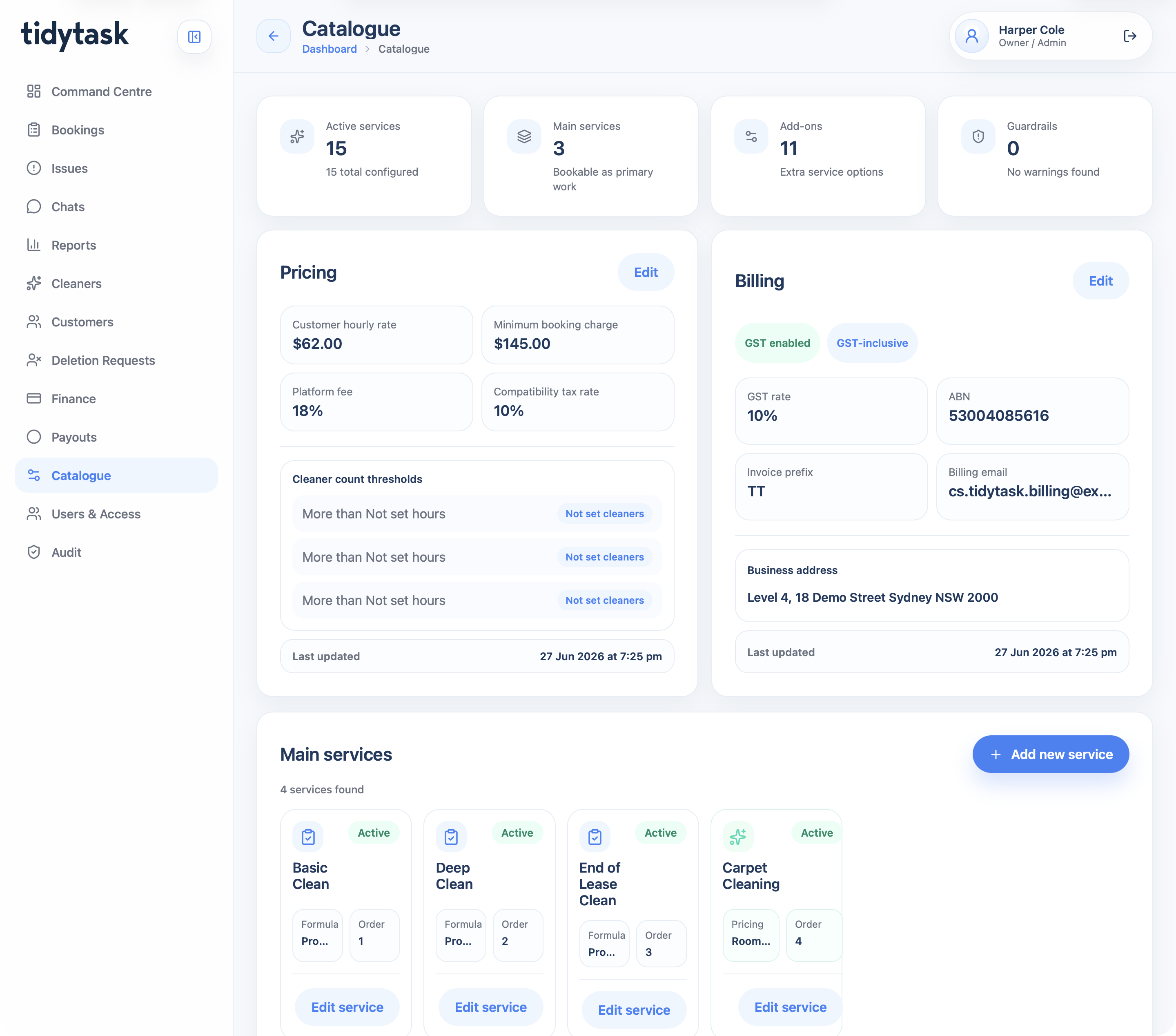
Task: Click the Payouts circle icon
Action: [34, 437]
